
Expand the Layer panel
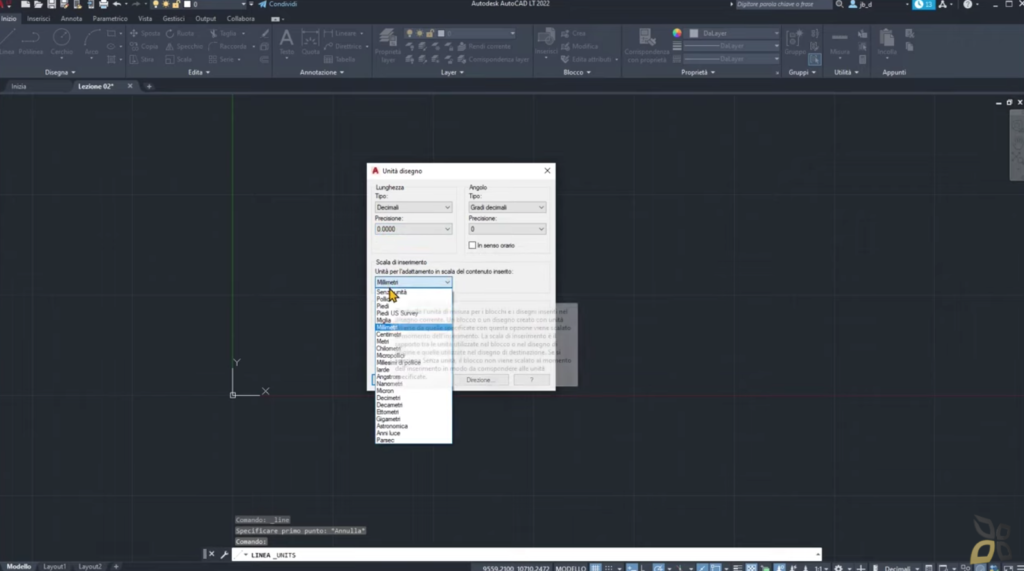pos(452,73)
